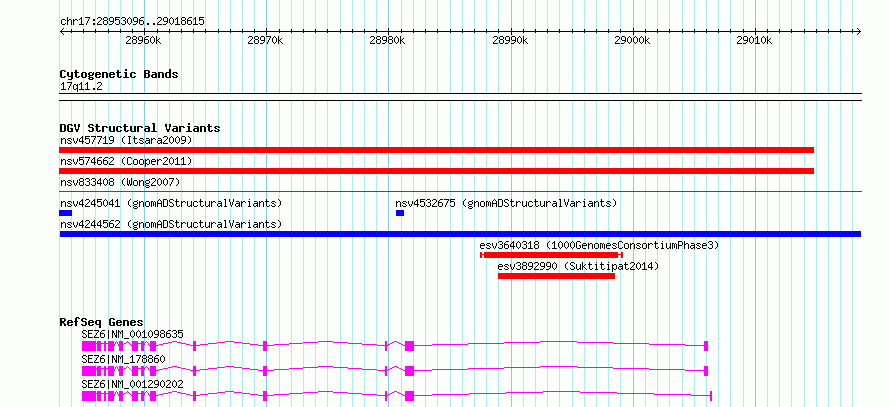890x407 pixels.
Task: Click the nsv574662 (Cooper2011) red variant bar
Action: click(436, 171)
